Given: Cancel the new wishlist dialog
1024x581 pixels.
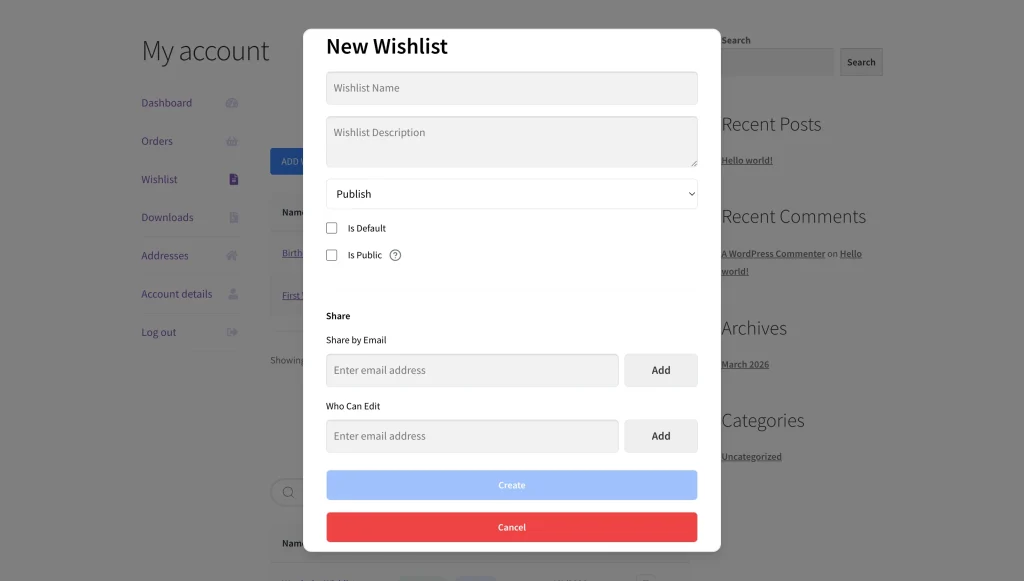Looking at the screenshot, I should 511,527.
